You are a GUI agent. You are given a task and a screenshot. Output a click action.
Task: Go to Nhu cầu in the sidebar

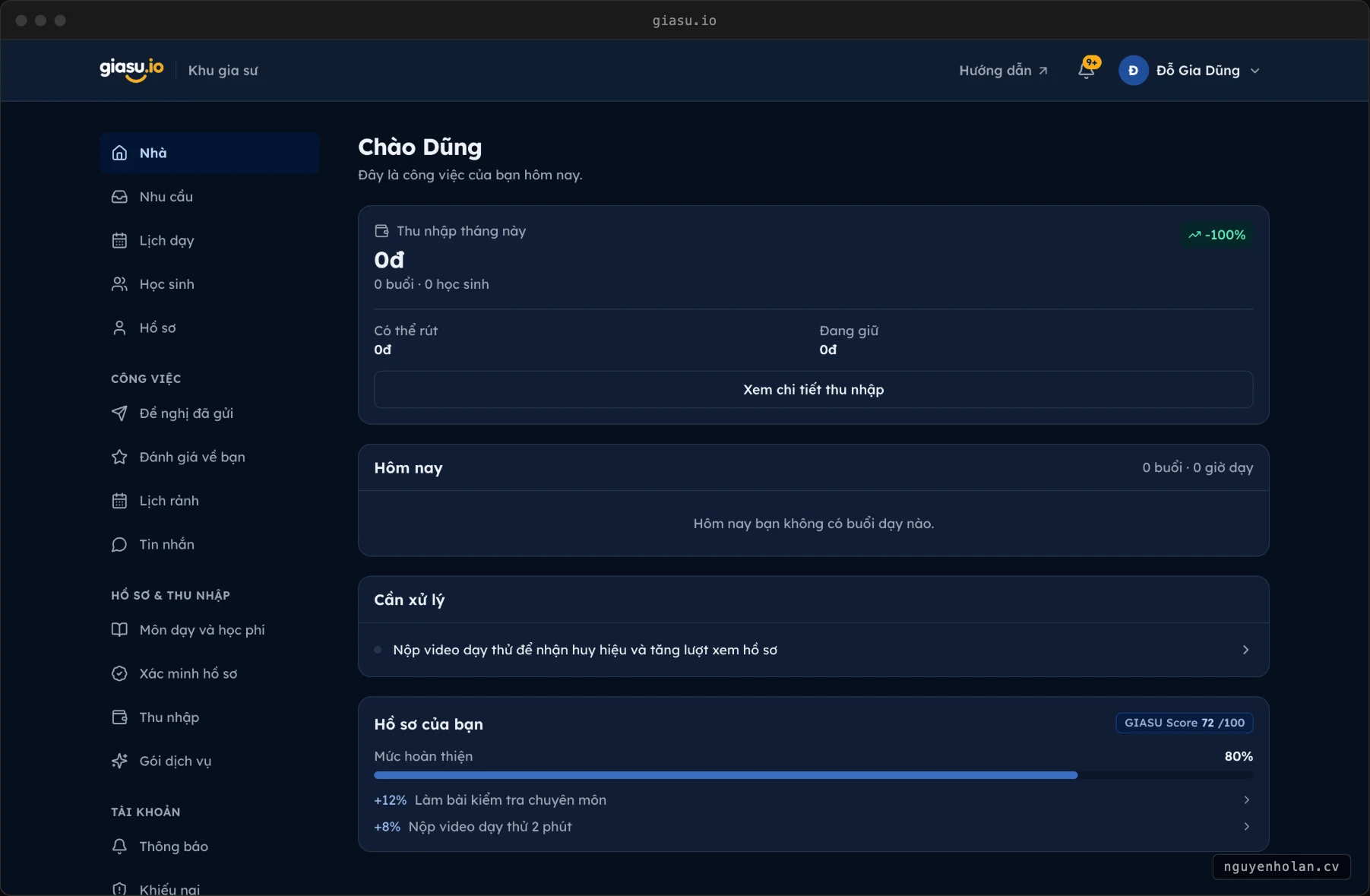(x=210, y=197)
